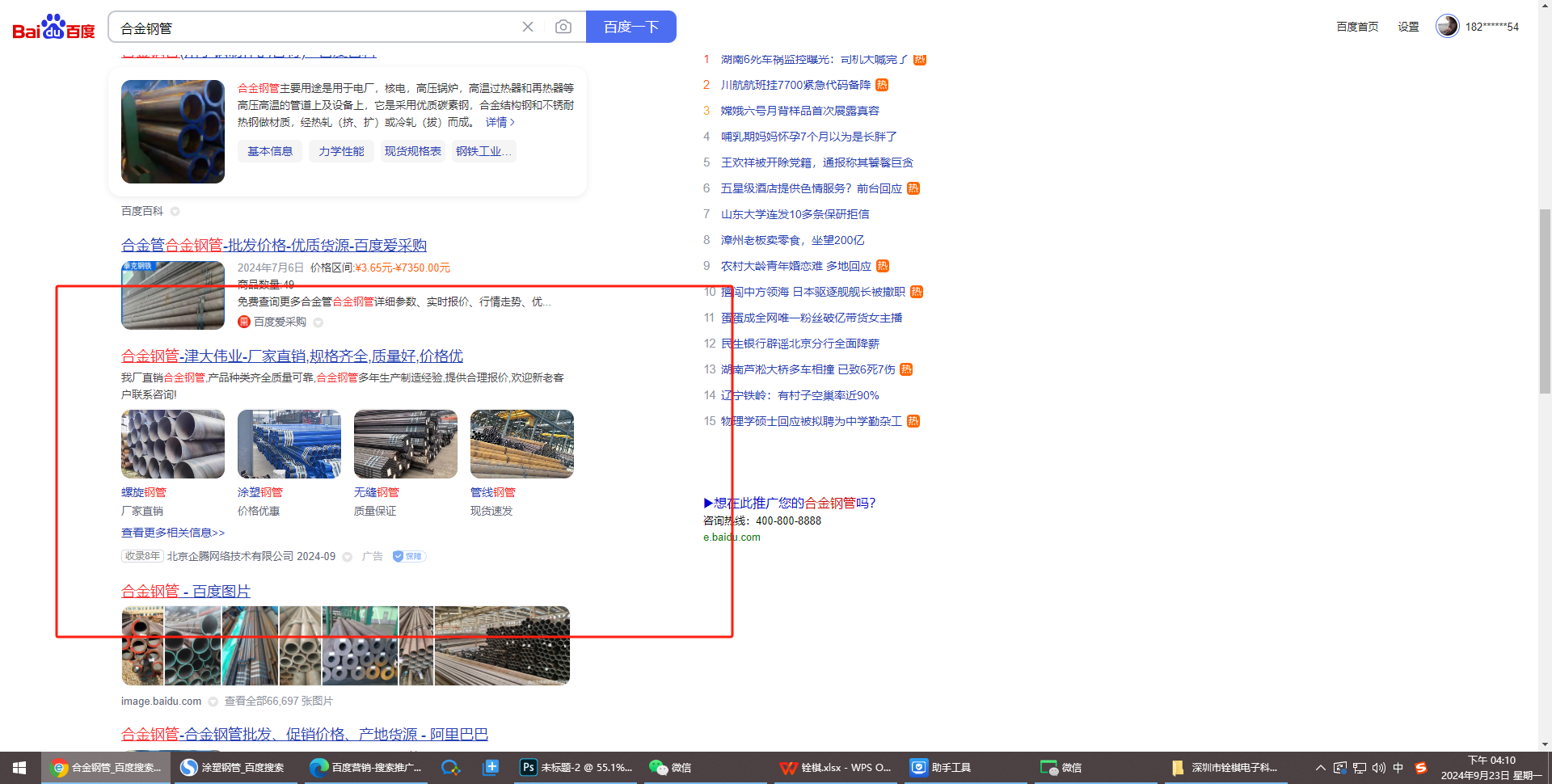
Task: Open the 合金管合金钢管-批发价格 result link
Action: pyautogui.click(x=274, y=245)
